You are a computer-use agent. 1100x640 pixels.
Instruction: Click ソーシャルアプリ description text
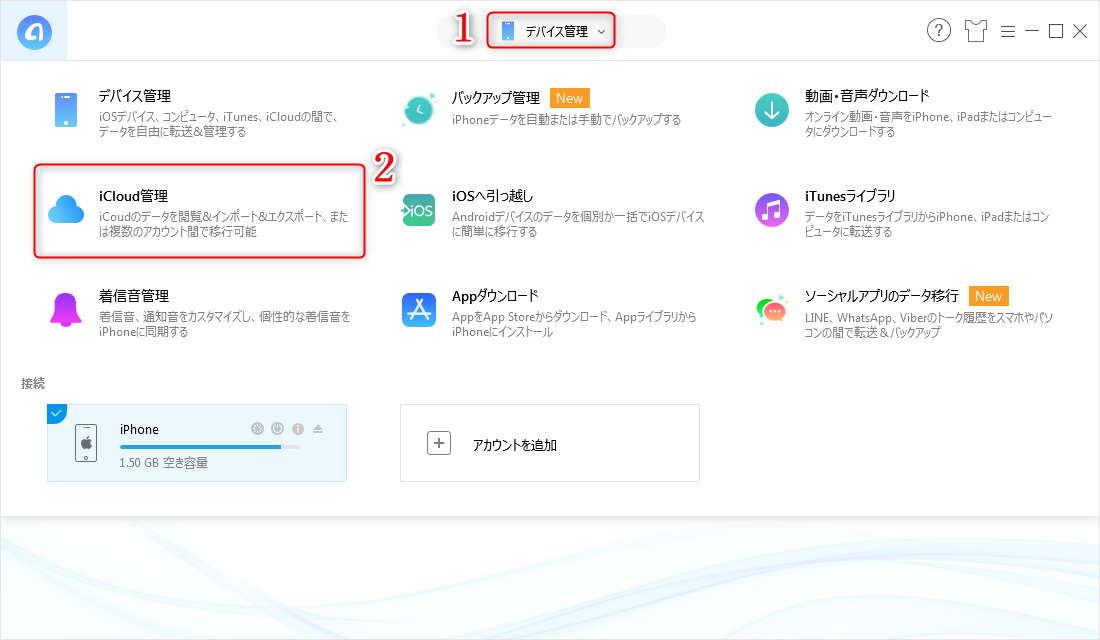pos(929,325)
